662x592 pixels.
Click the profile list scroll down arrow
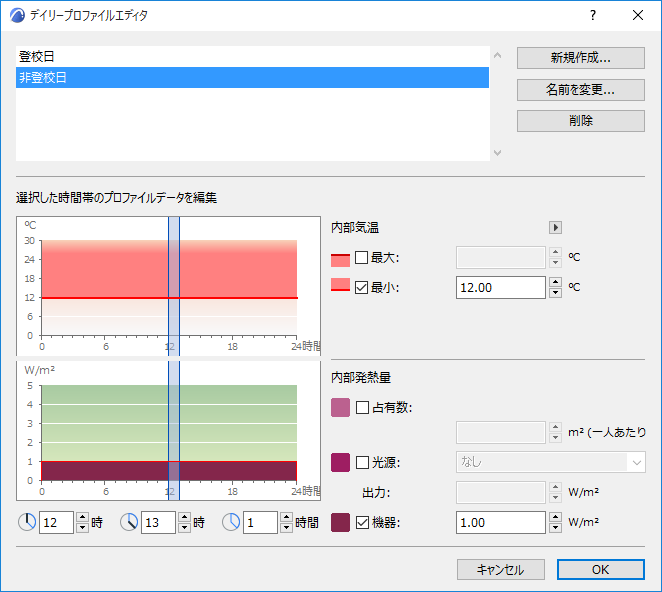(x=497, y=152)
